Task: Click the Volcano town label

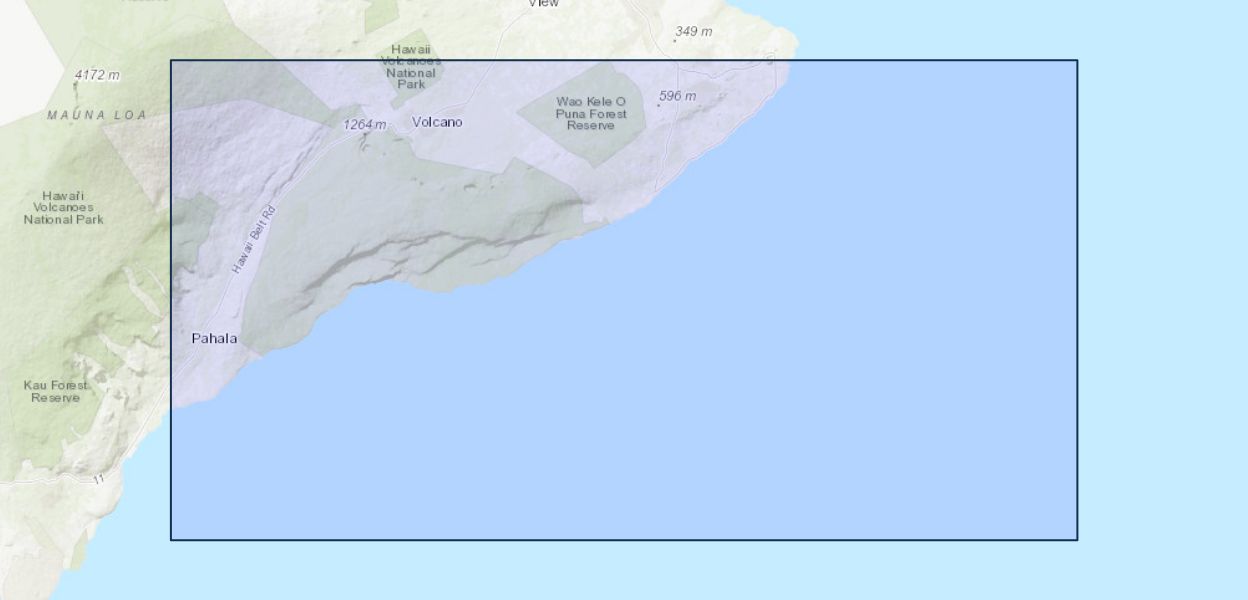Action: coord(437,122)
